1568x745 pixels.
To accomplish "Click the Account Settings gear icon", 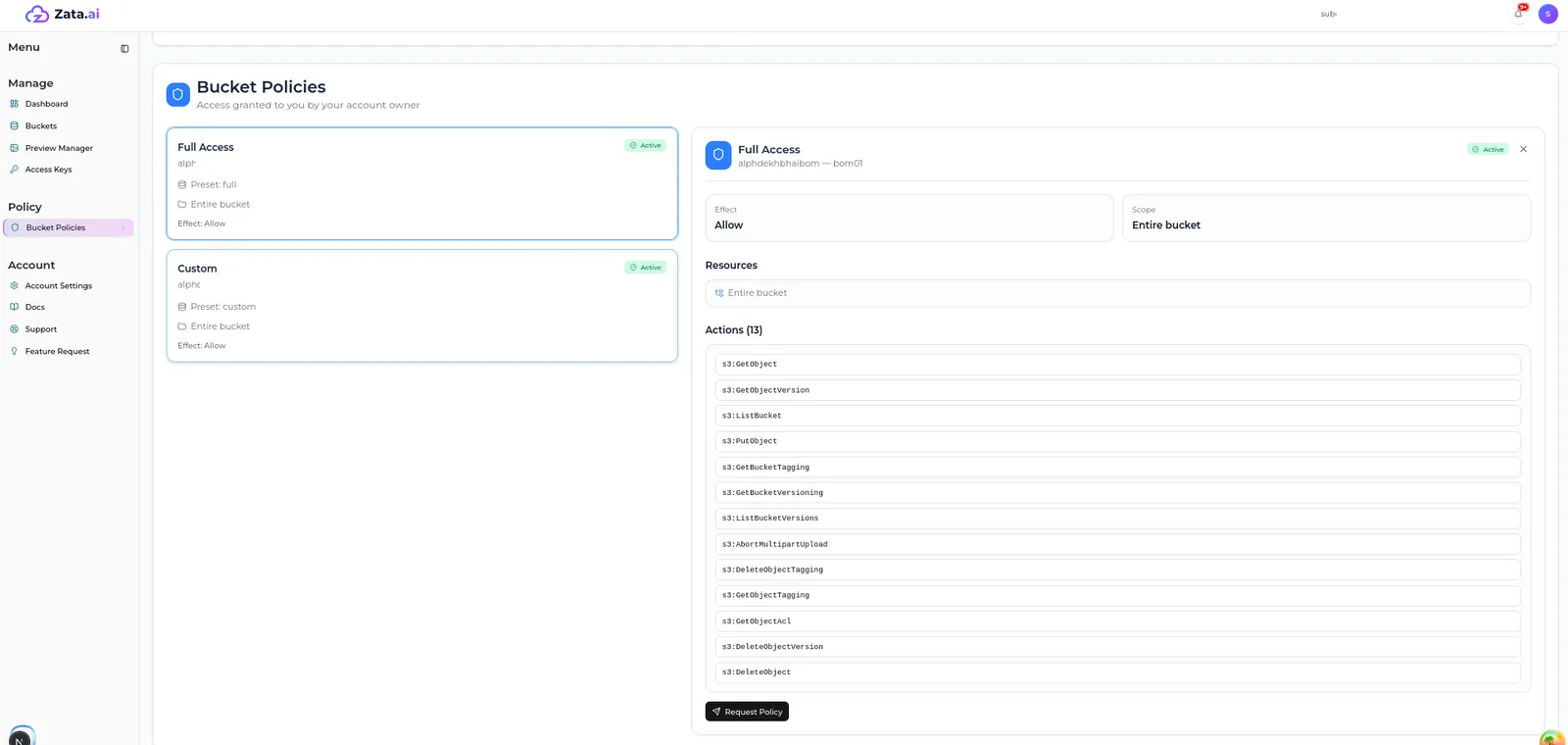I will (x=14, y=285).
